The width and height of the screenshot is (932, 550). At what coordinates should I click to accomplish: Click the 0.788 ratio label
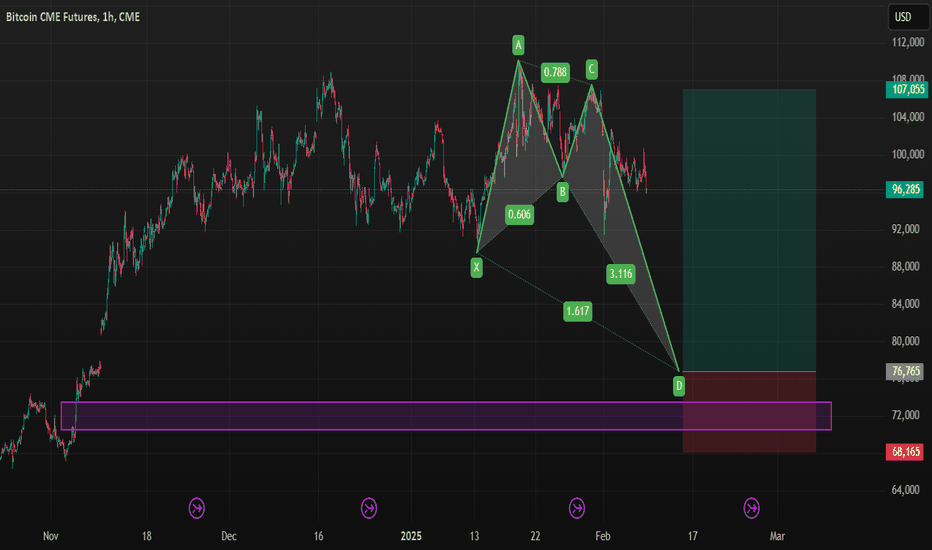(555, 73)
